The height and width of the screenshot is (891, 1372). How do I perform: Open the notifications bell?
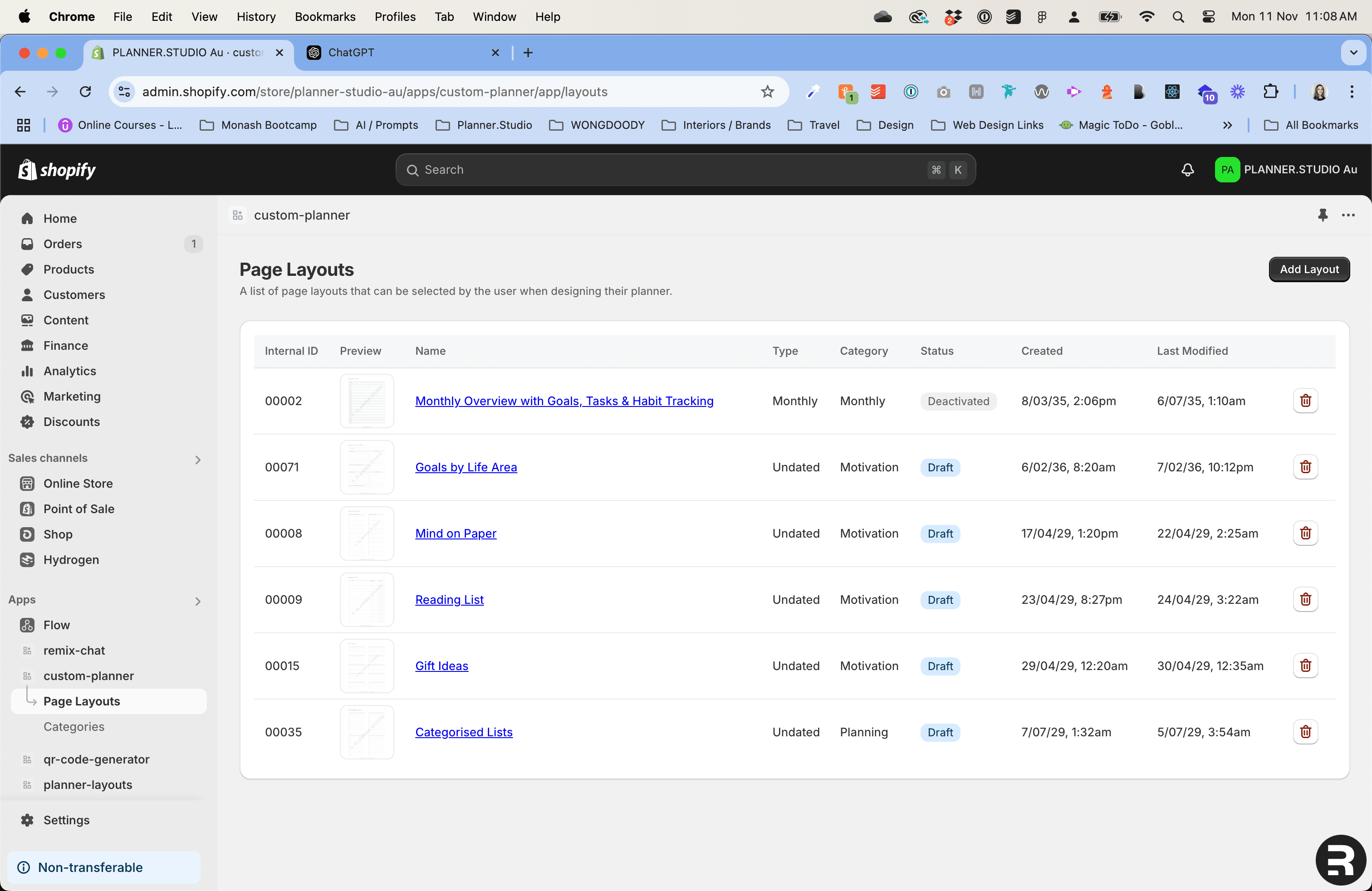coord(1187,169)
